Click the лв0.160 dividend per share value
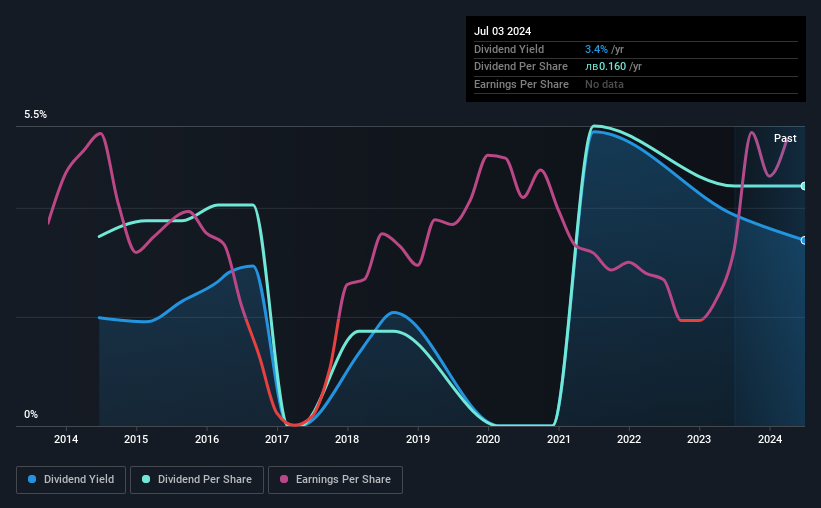 click(605, 67)
